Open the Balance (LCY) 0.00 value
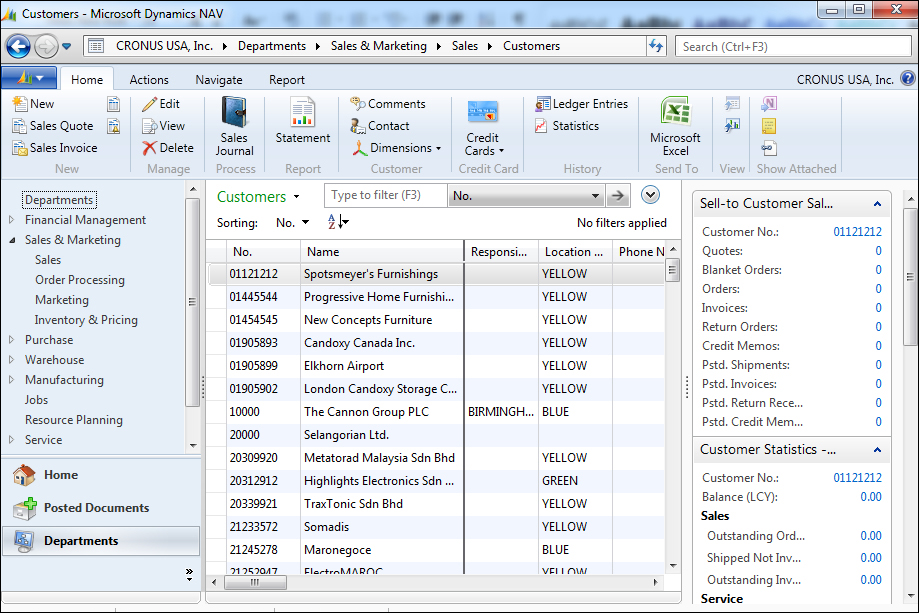The height and width of the screenshot is (613, 919). (x=871, y=497)
